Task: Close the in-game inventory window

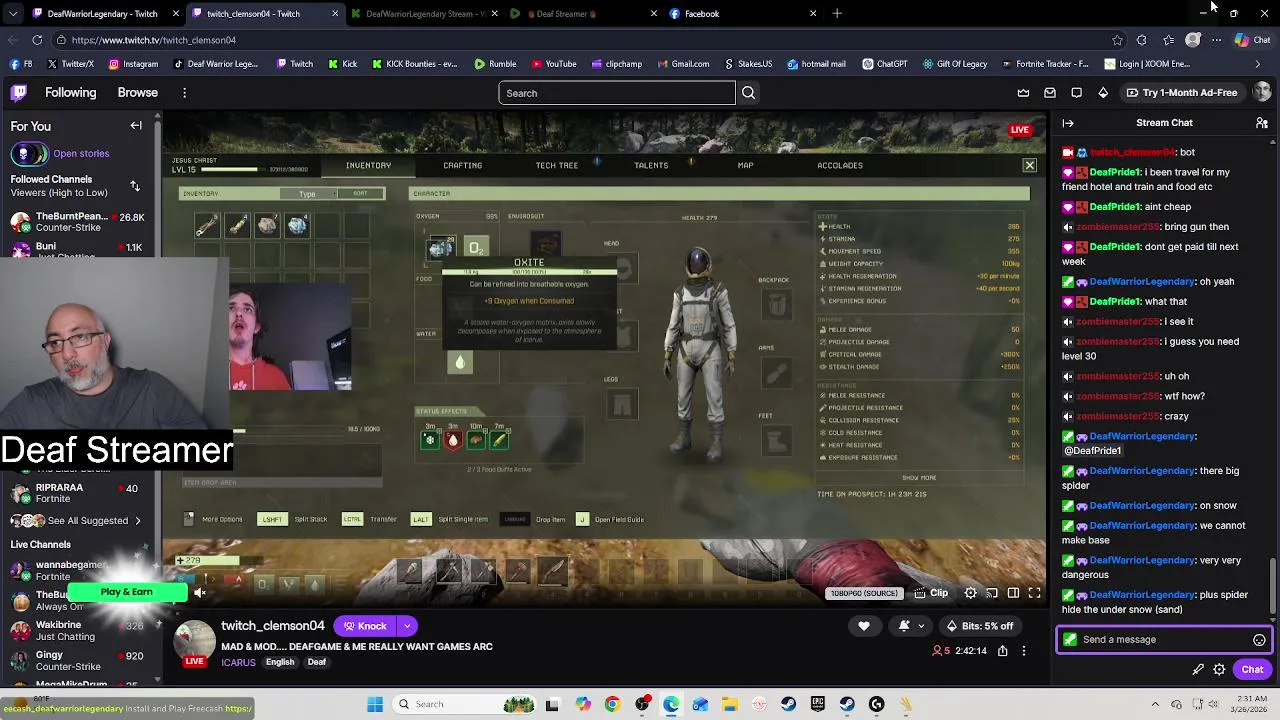Action: [1029, 165]
